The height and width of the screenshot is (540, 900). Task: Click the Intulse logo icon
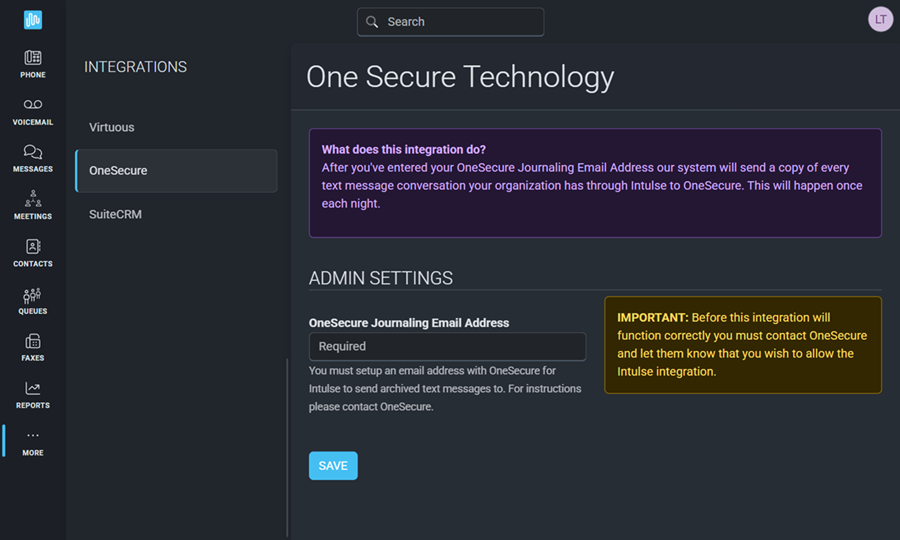(33, 20)
